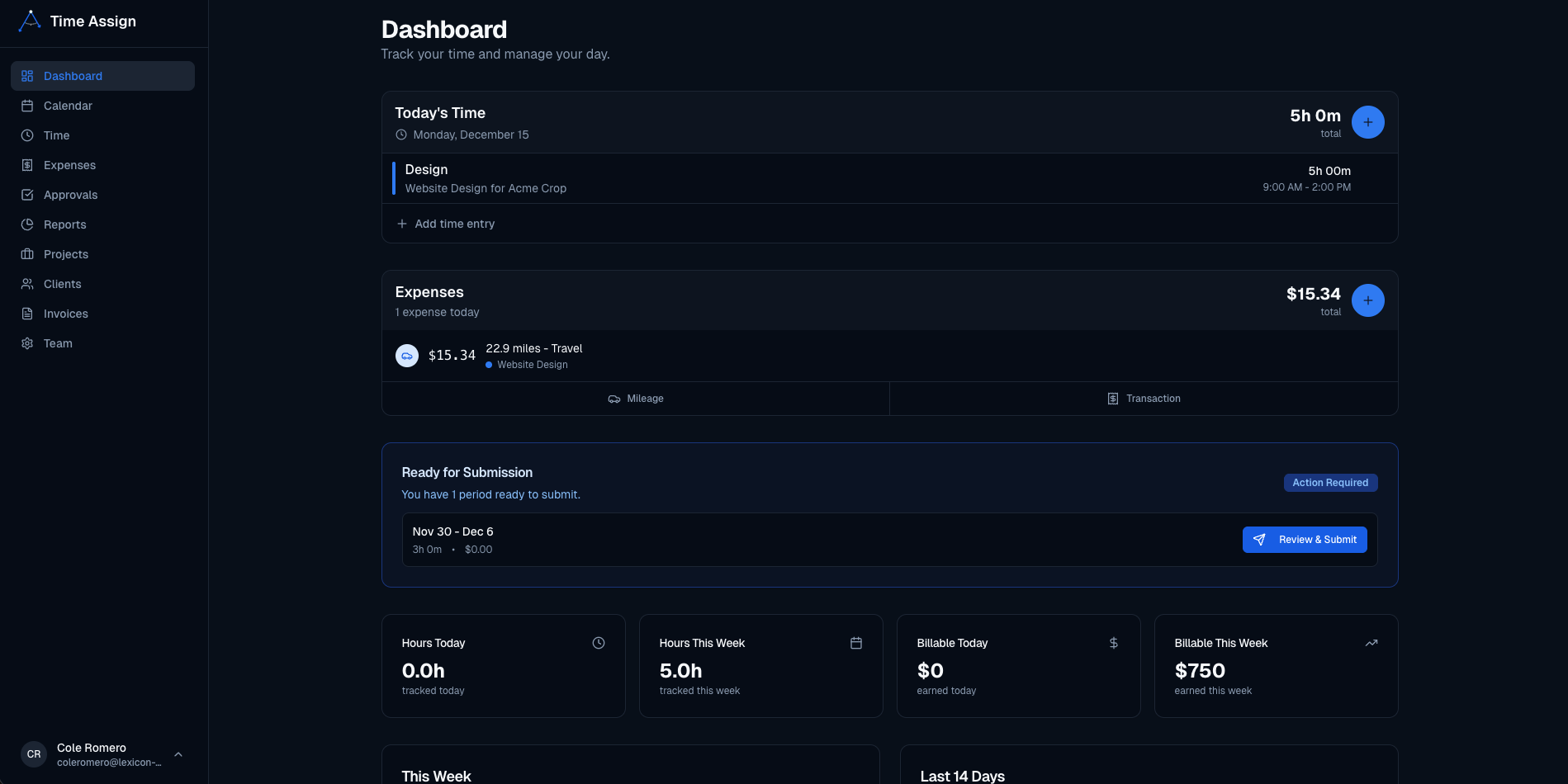Open Reports from the sidebar
This screenshot has height=784, width=1568.
pyautogui.click(x=64, y=224)
